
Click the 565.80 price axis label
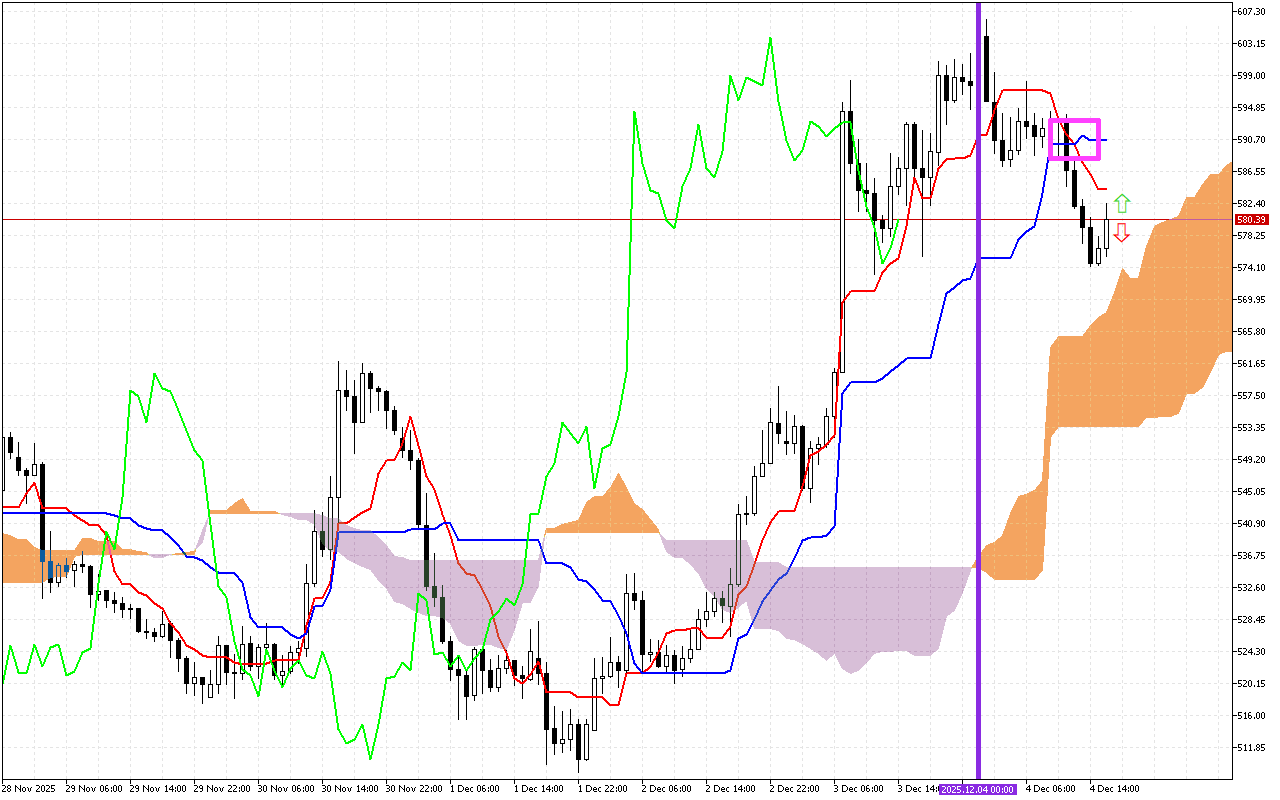click(1252, 331)
